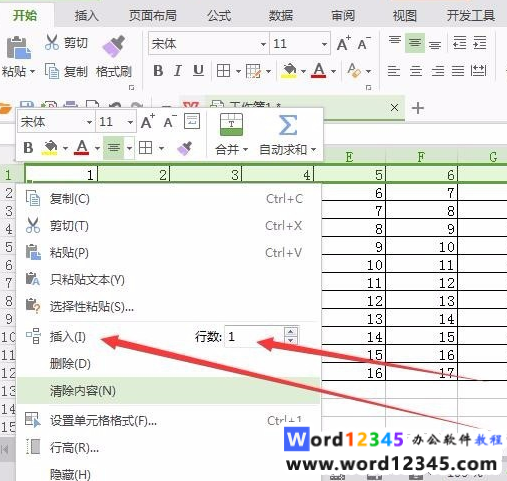Toggle Underline formatting in the ribbon
Image resolution: width=507 pixels, height=481 pixels.
tap(198, 71)
